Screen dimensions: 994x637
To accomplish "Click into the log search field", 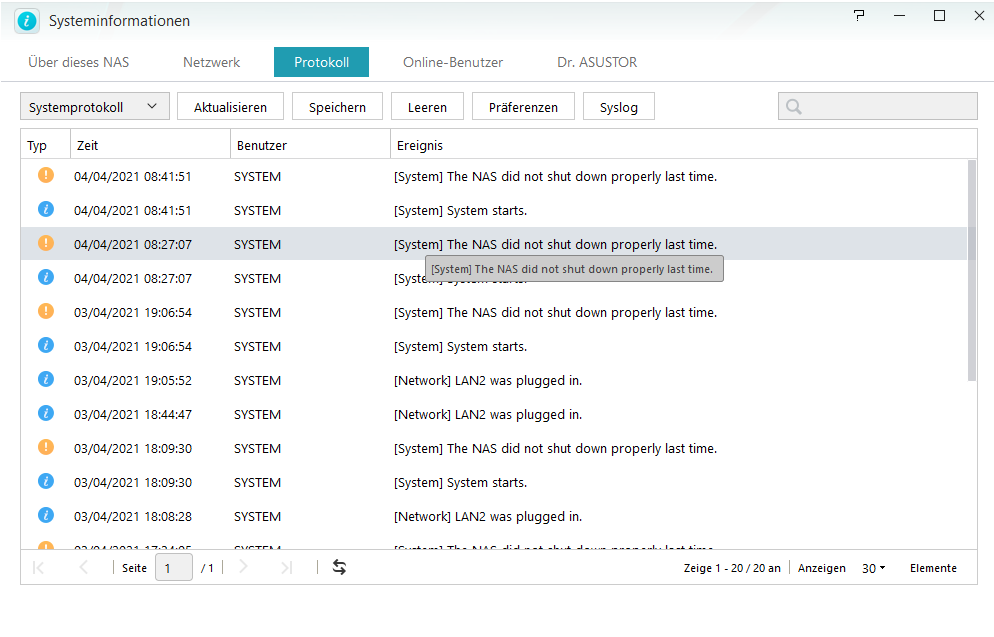I will coord(878,106).
